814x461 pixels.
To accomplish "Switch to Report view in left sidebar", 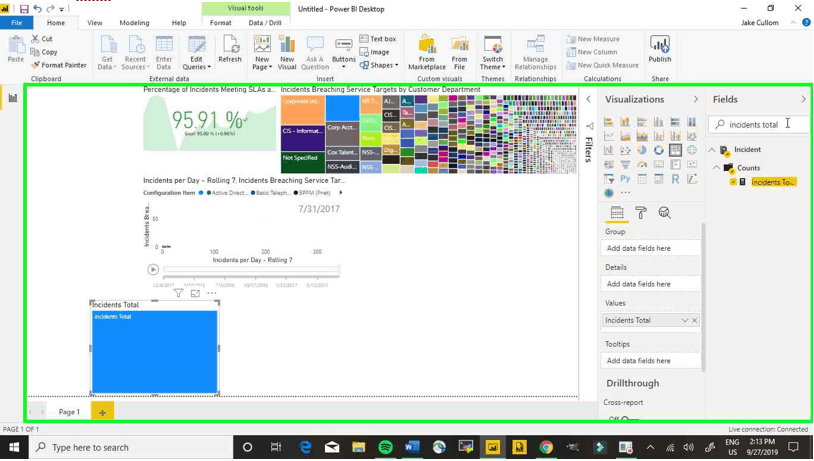I will click(x=12, y=98).
